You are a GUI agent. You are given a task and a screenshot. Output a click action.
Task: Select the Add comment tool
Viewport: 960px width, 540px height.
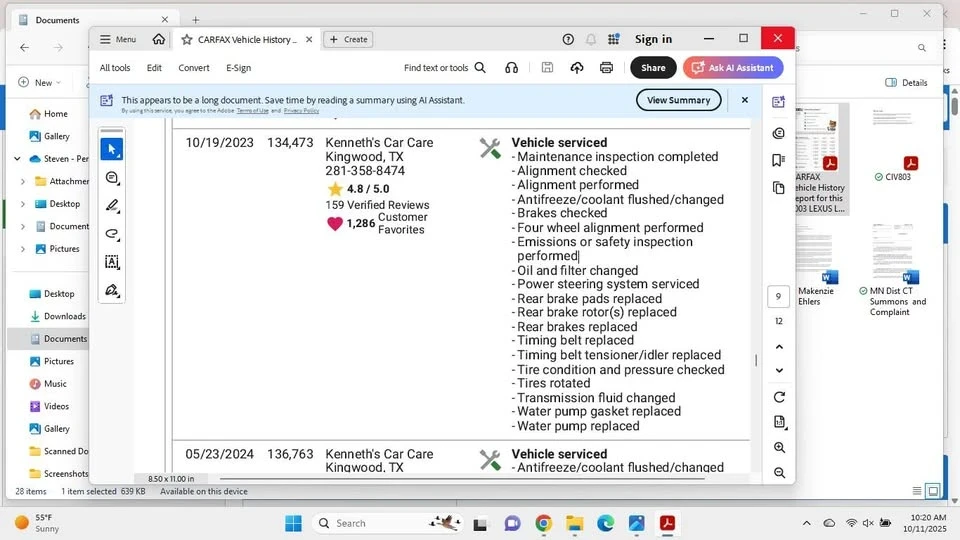[112, 178]
